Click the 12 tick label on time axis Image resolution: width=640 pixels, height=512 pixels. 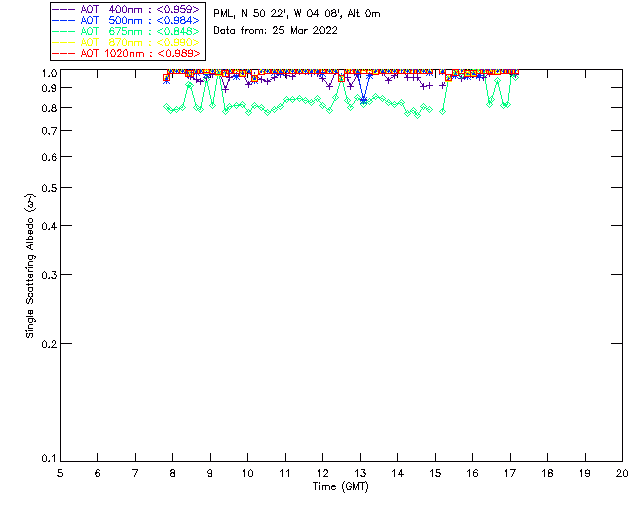point(322,473)
